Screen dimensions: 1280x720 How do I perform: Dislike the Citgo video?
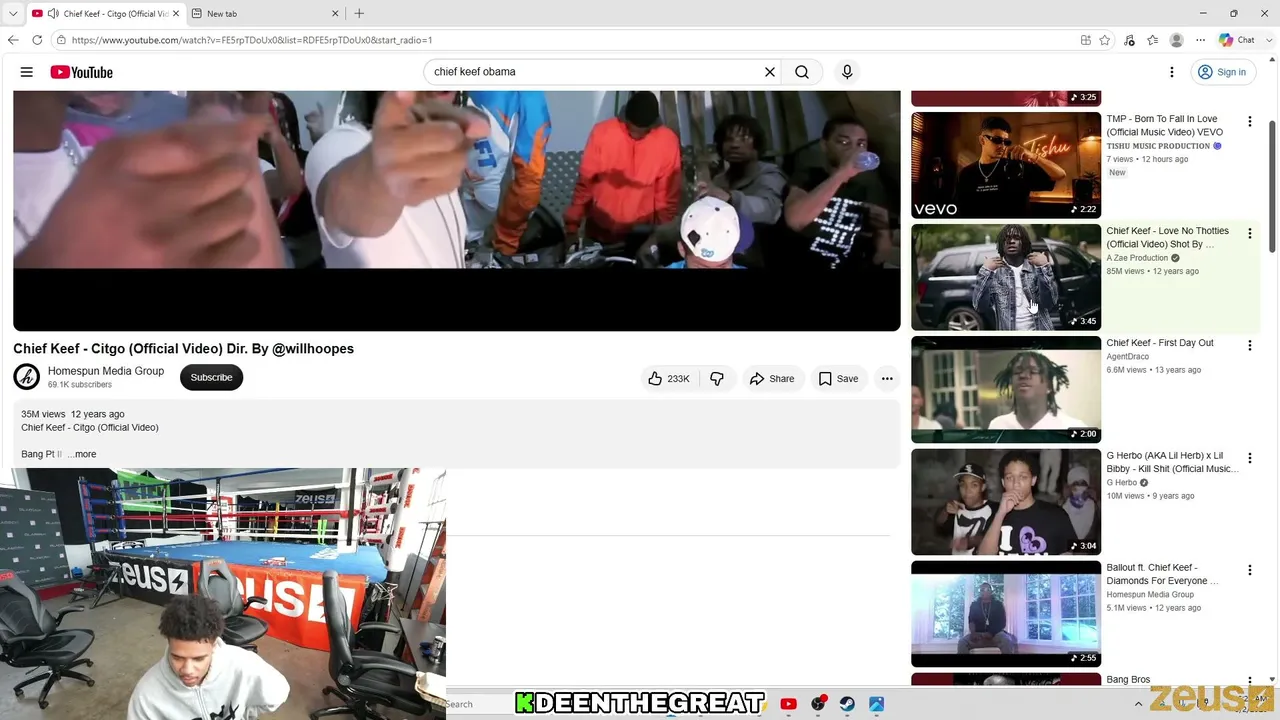click(x=717, y=378)
